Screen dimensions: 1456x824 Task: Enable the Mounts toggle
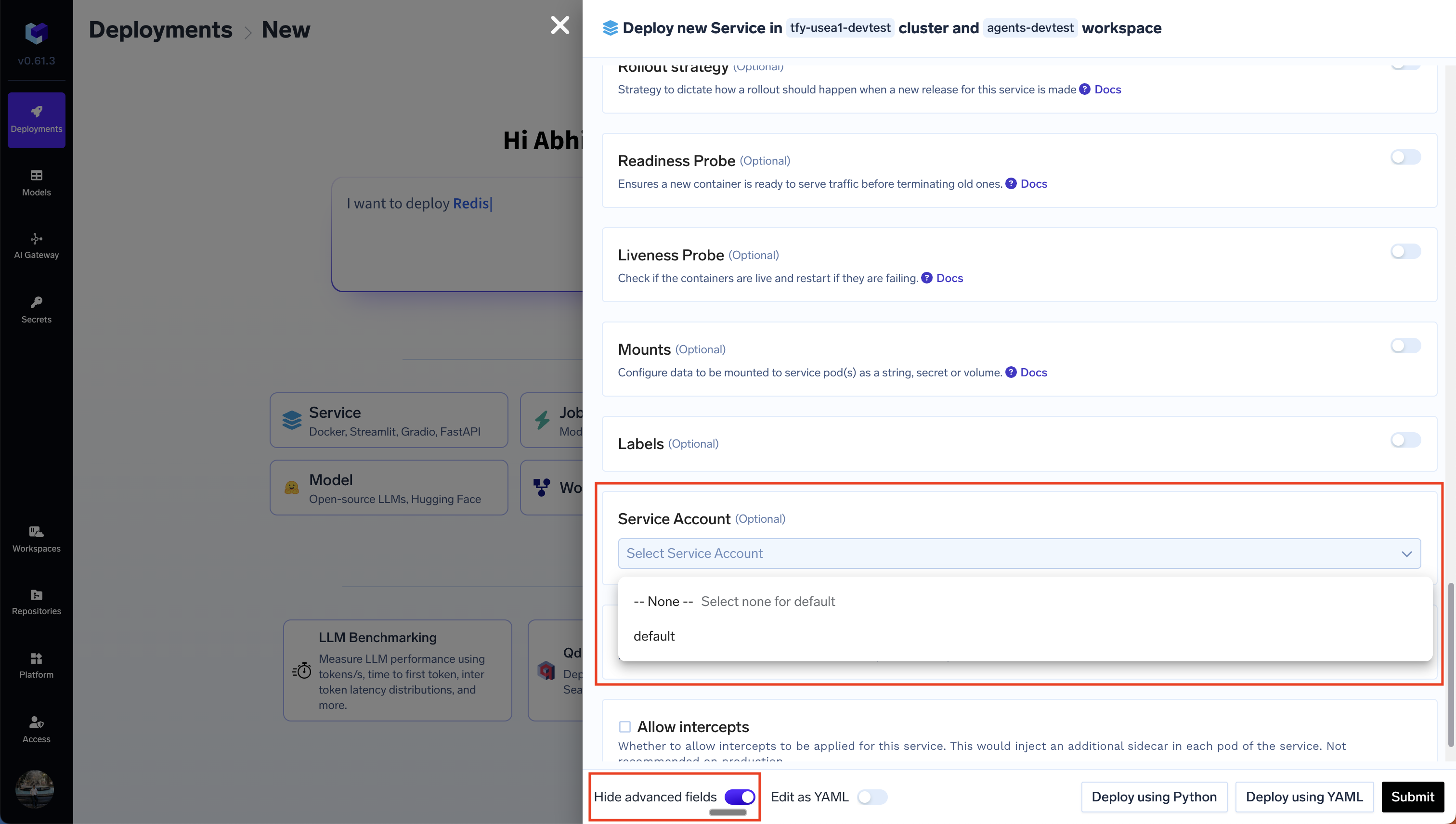coord(1405,346)
